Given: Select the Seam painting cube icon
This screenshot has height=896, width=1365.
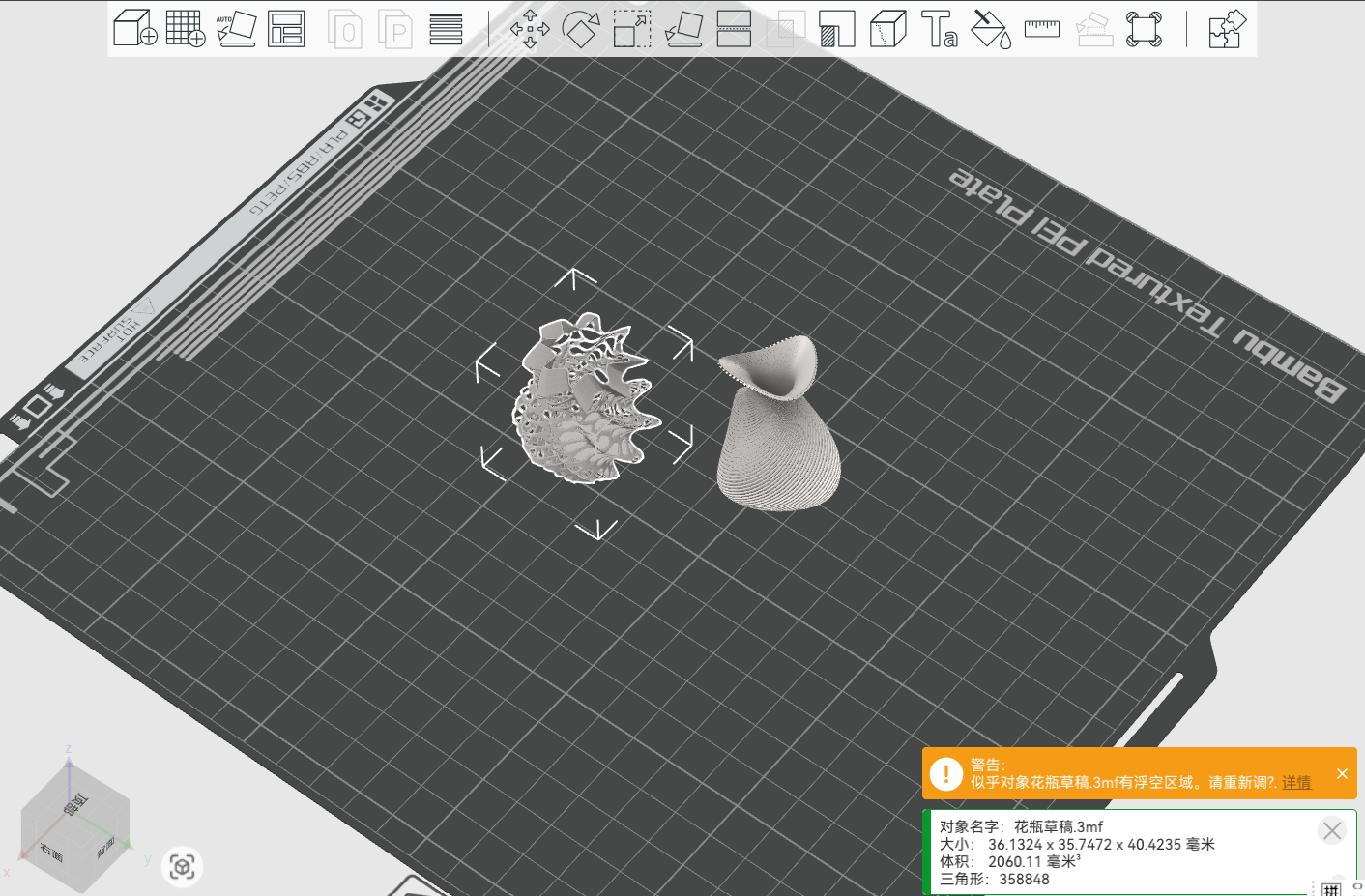Looking at the screenshot, I should tap(888, 28).
